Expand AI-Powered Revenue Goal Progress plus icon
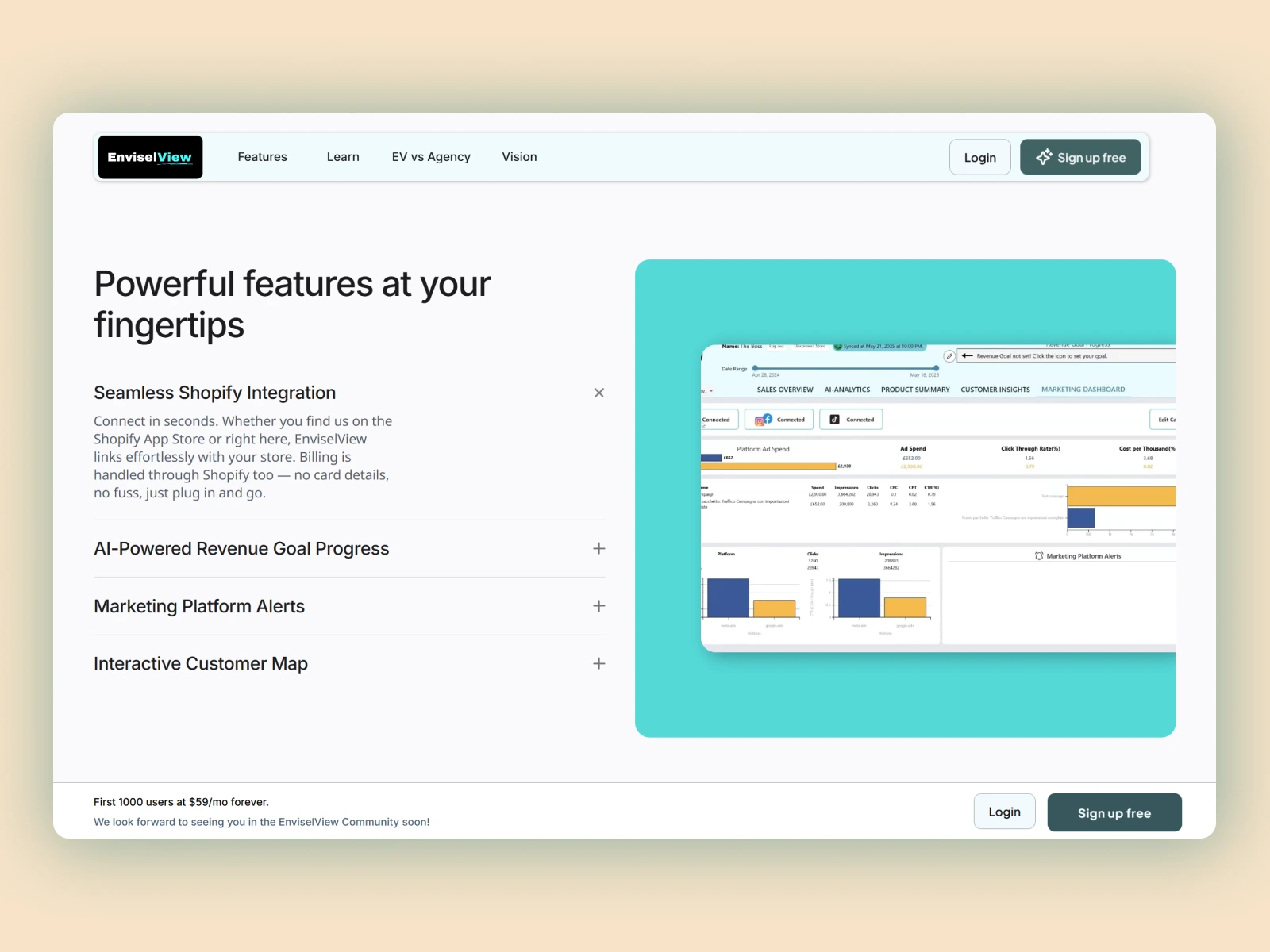Screen dimensions: 1270x952 [x=599, y=548]
